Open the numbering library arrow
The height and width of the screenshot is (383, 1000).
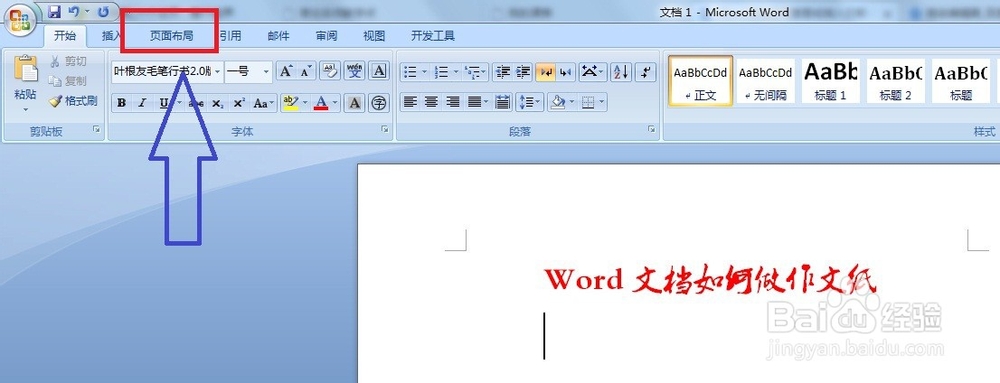coord(455,72)
